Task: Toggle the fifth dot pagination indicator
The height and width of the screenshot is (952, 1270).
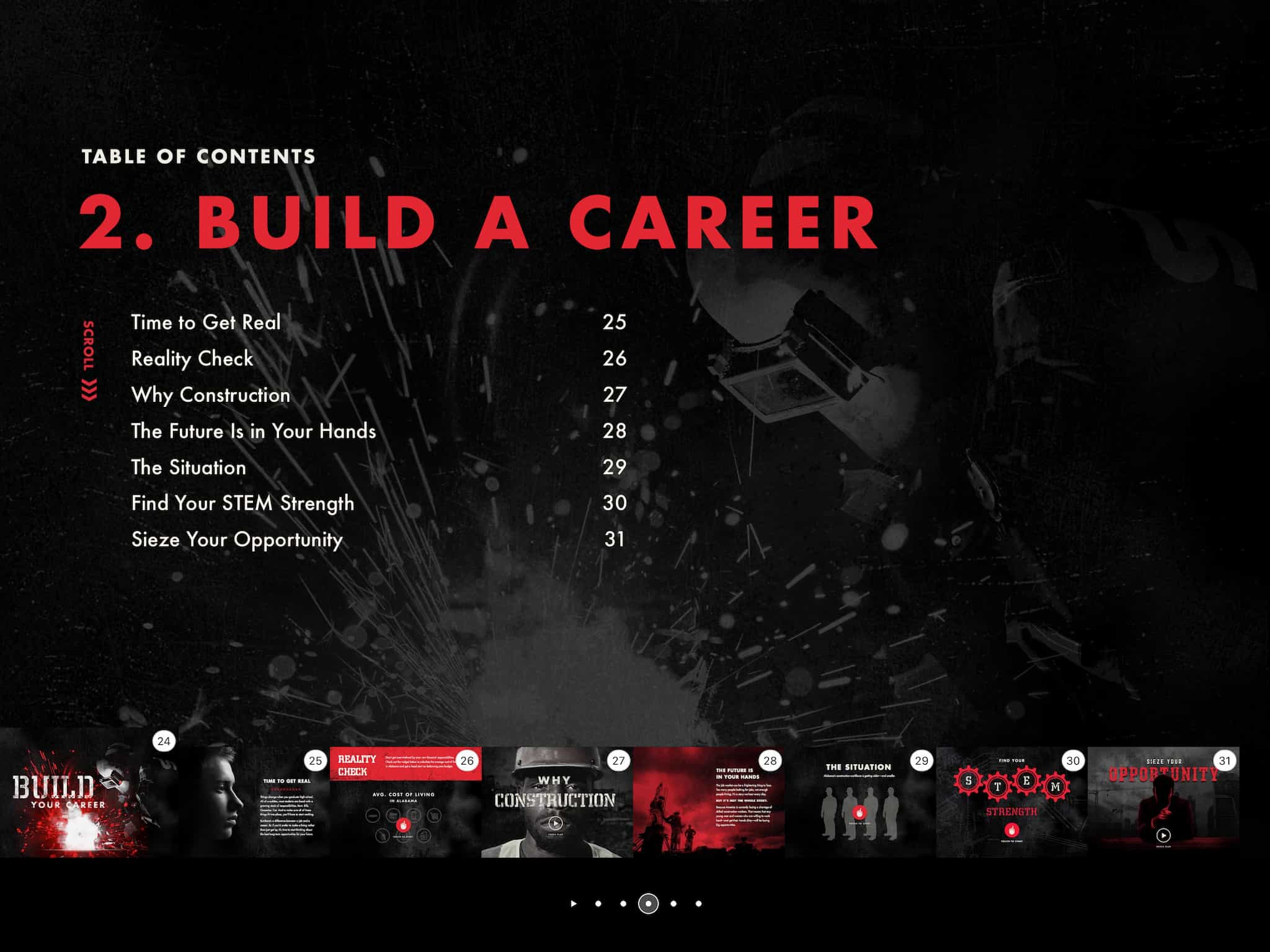Action: [x=695, y=911]
